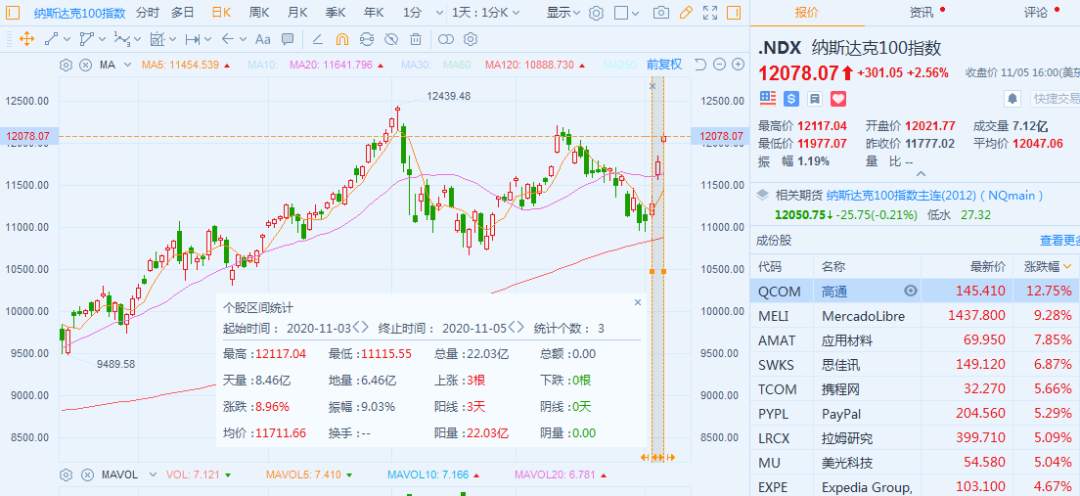Click the US flag market icon

[x=767, y=99]
